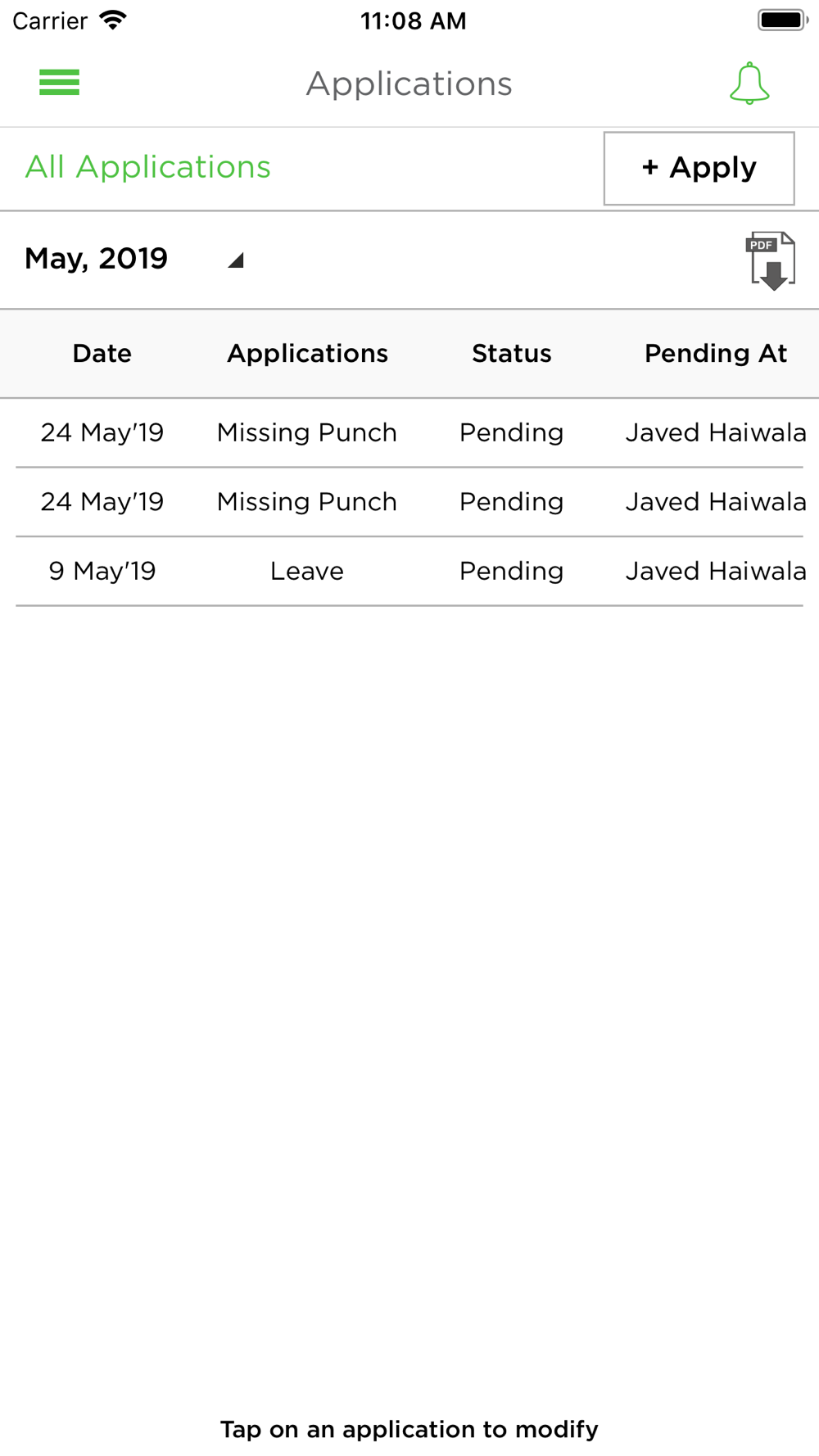Select the All Applications tab
Viewport: 819px width, 1456px height.
pos(148,168)
